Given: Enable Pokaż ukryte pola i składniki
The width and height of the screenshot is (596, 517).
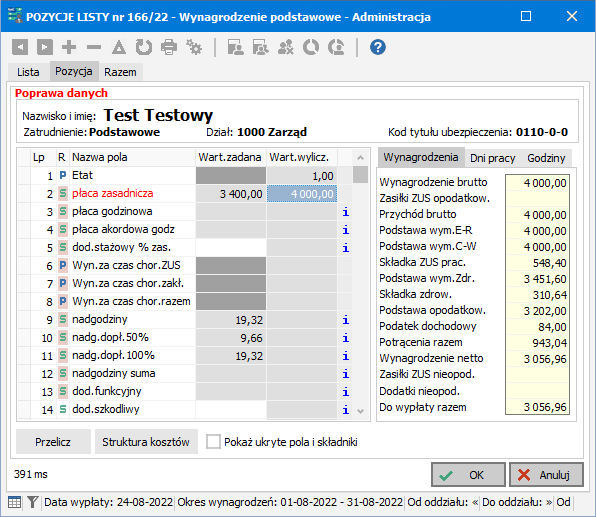Looking at the screenshot, I should pyautogui.click(x=213, y=442).
